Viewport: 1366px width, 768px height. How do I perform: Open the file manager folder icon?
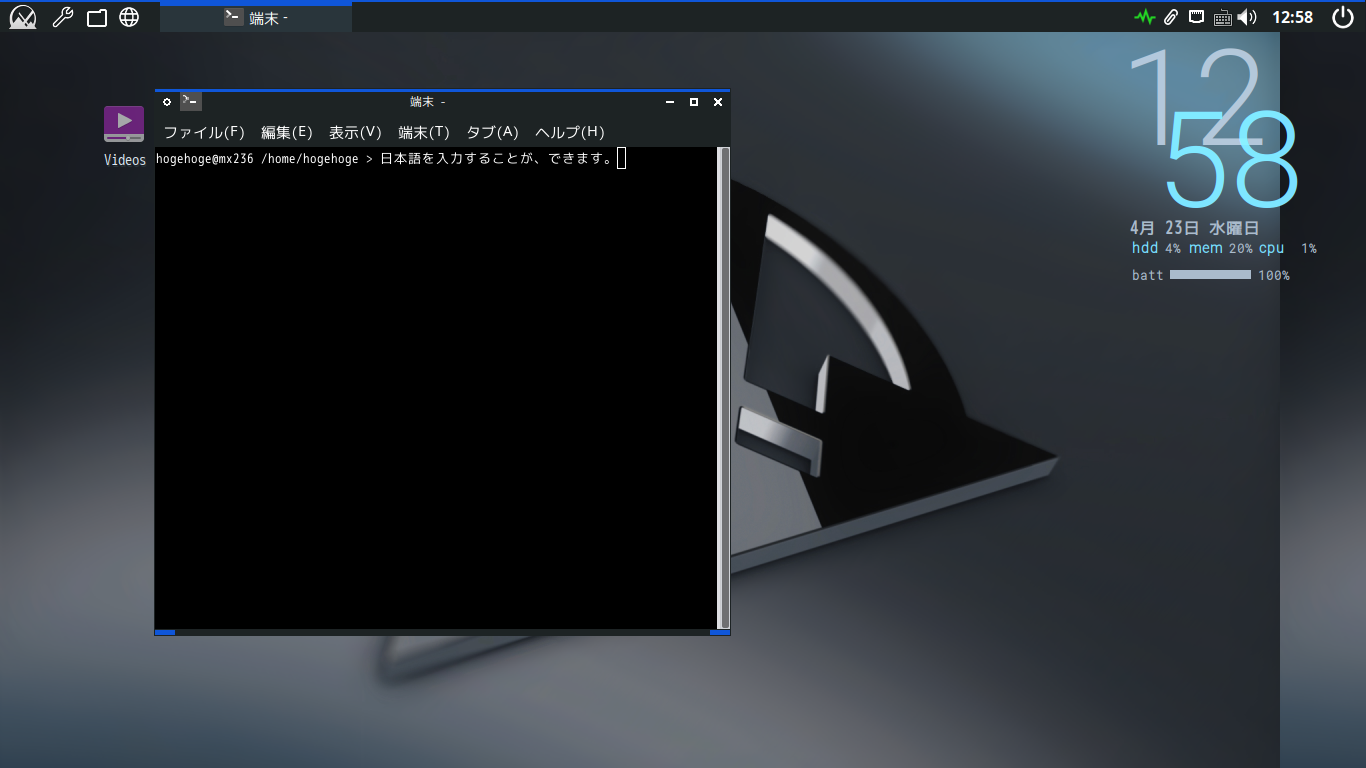click(96, 16)
